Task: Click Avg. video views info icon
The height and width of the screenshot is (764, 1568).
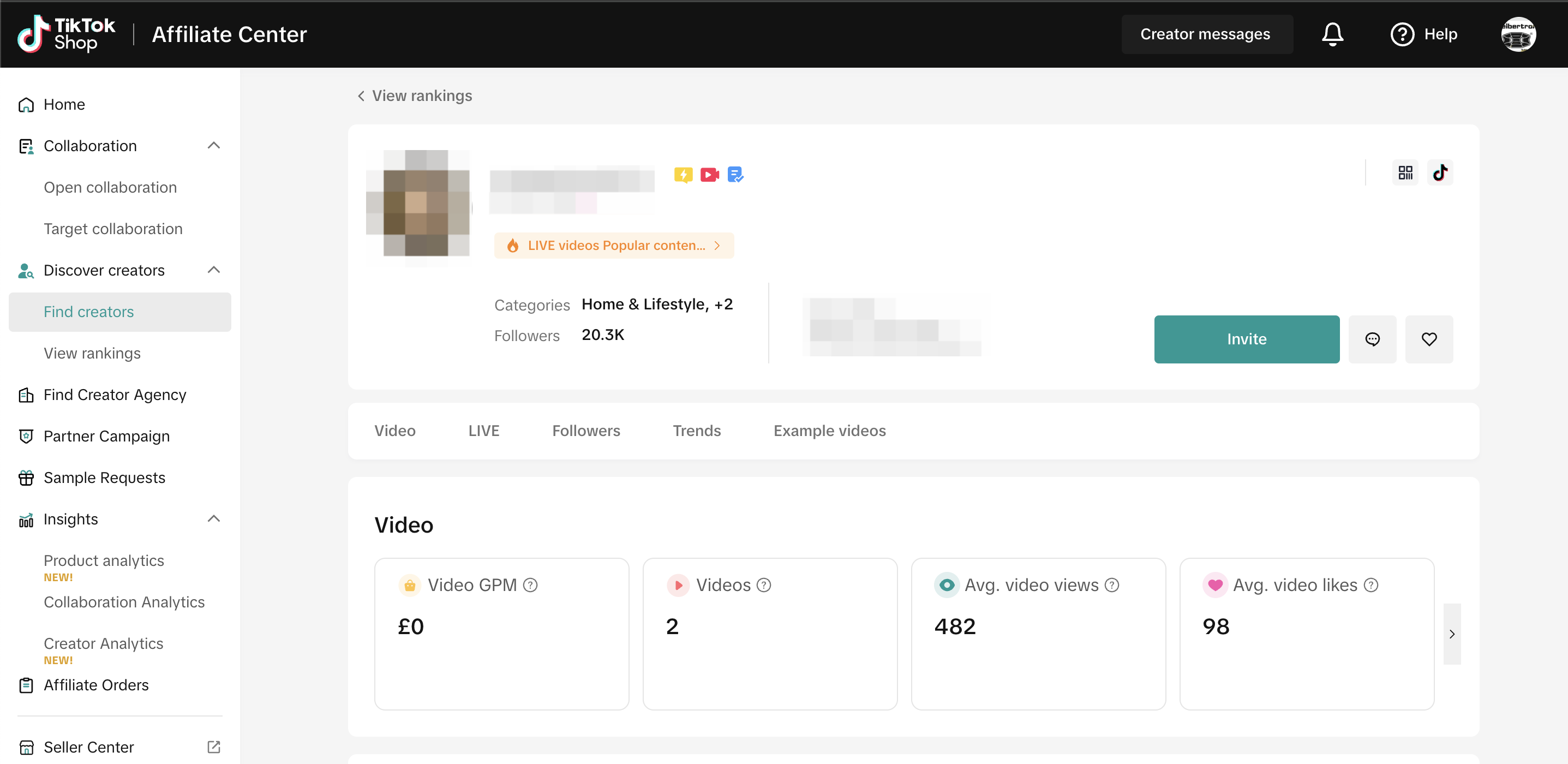Action: [1112, 585]
